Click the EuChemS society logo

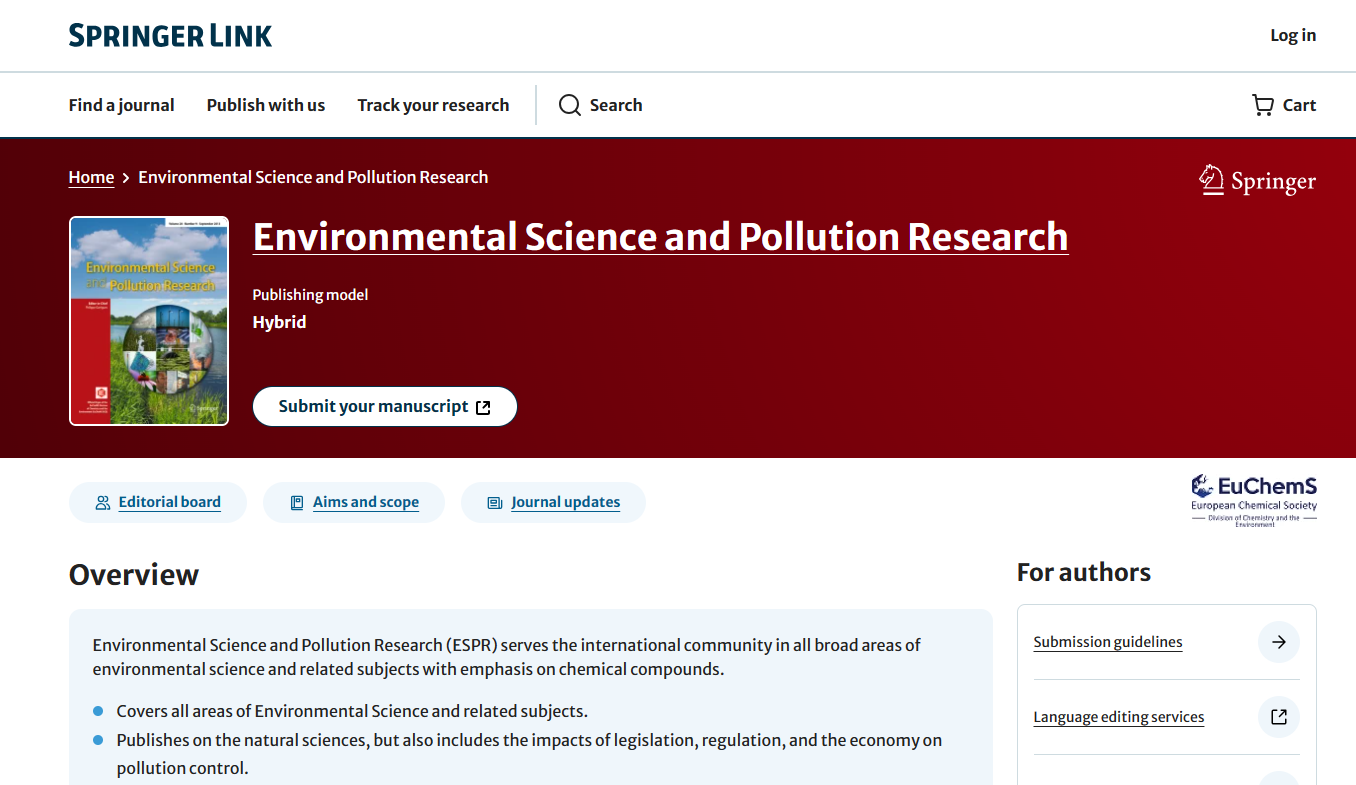pos(1254,500)
